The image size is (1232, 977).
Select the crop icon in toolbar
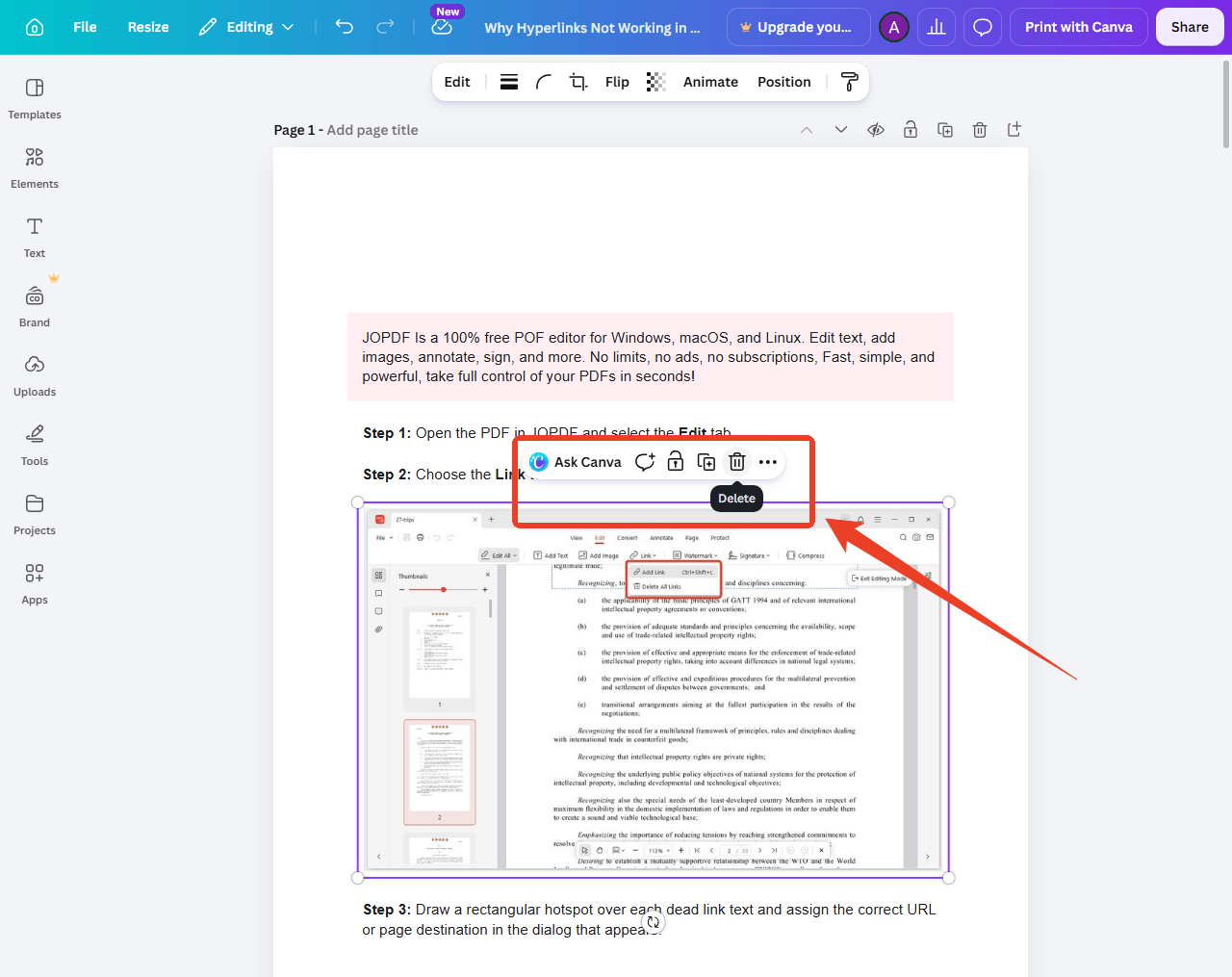click(577, 82)
